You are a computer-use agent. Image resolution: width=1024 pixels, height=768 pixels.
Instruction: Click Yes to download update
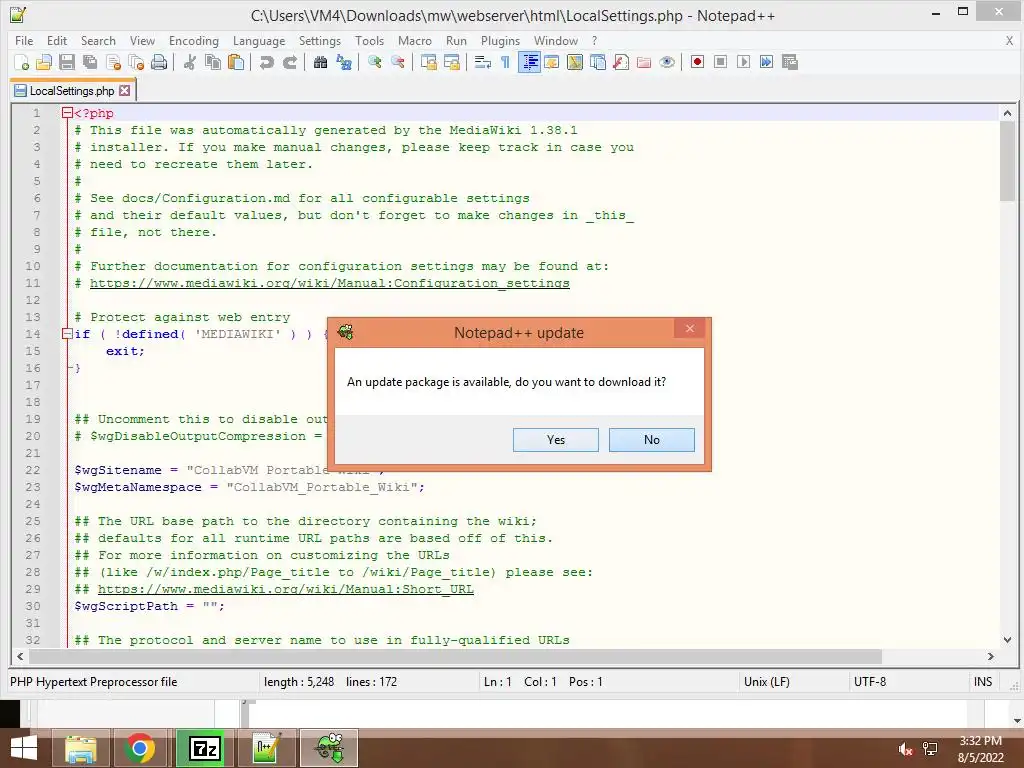(x=556, y=440)
